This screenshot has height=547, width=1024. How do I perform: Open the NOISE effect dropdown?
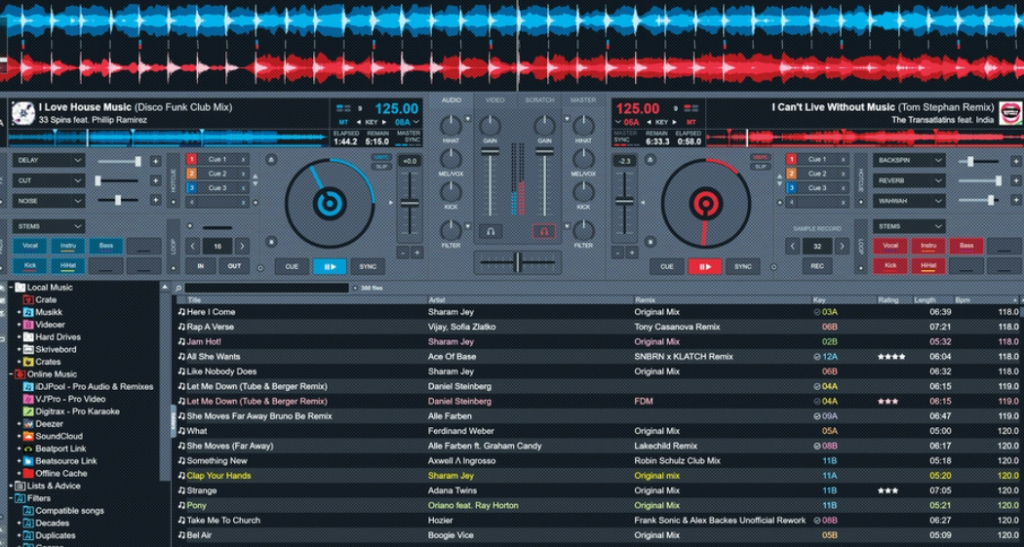click(x=48, y=201)
